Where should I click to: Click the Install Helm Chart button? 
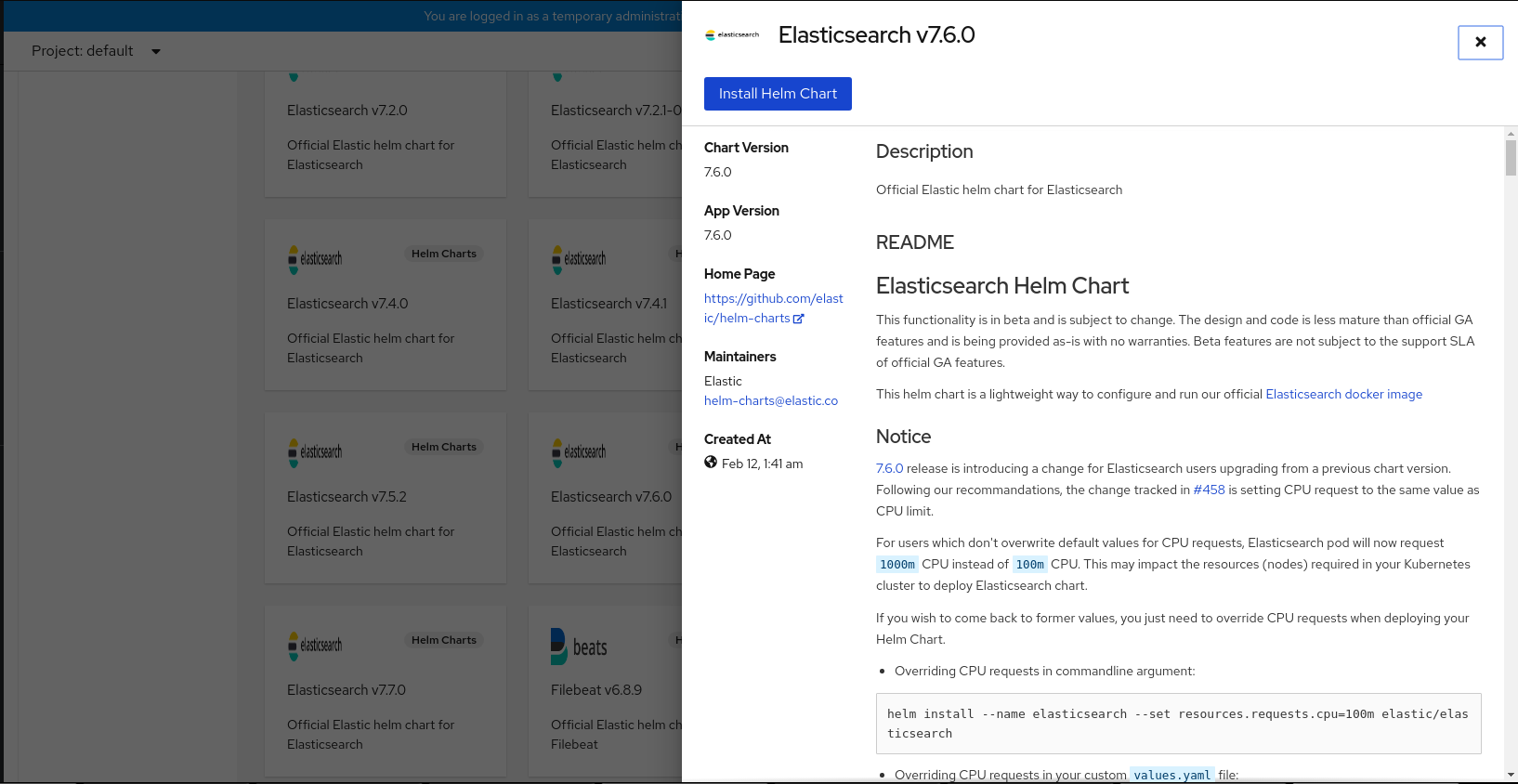click(x=778, y=94)
